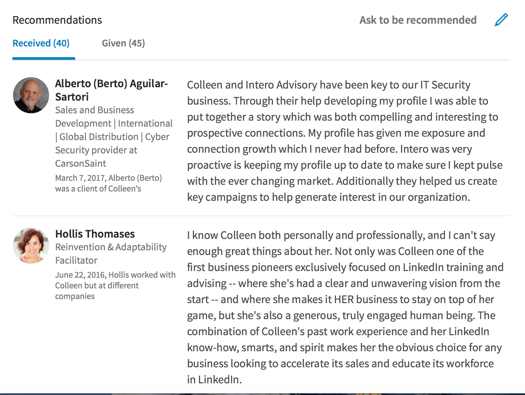Click CarsonSaint company text in headline
The image size is (525, 395).
80,163
